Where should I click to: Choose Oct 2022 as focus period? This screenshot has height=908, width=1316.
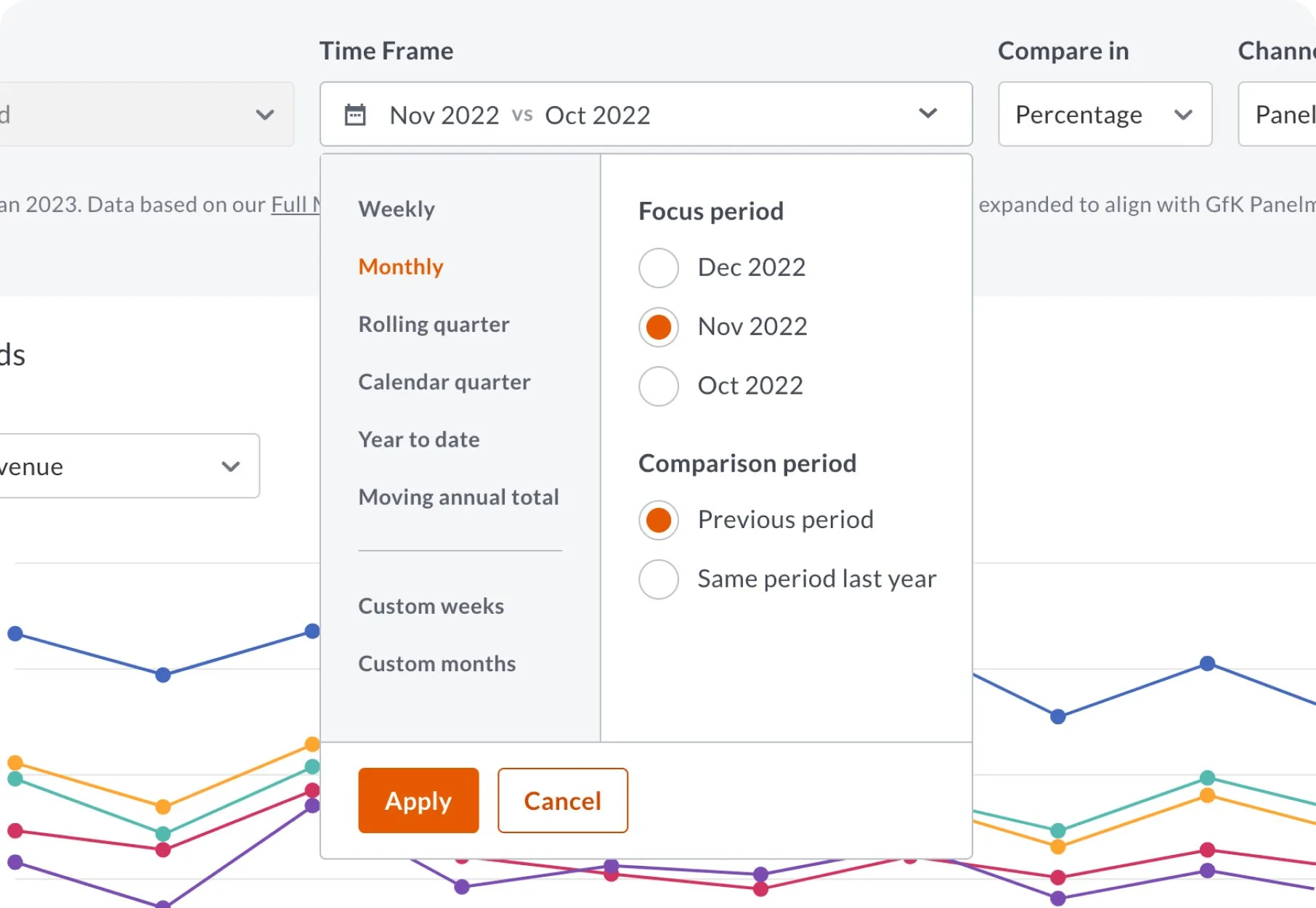pyautogui.click(x=659, y=386)
